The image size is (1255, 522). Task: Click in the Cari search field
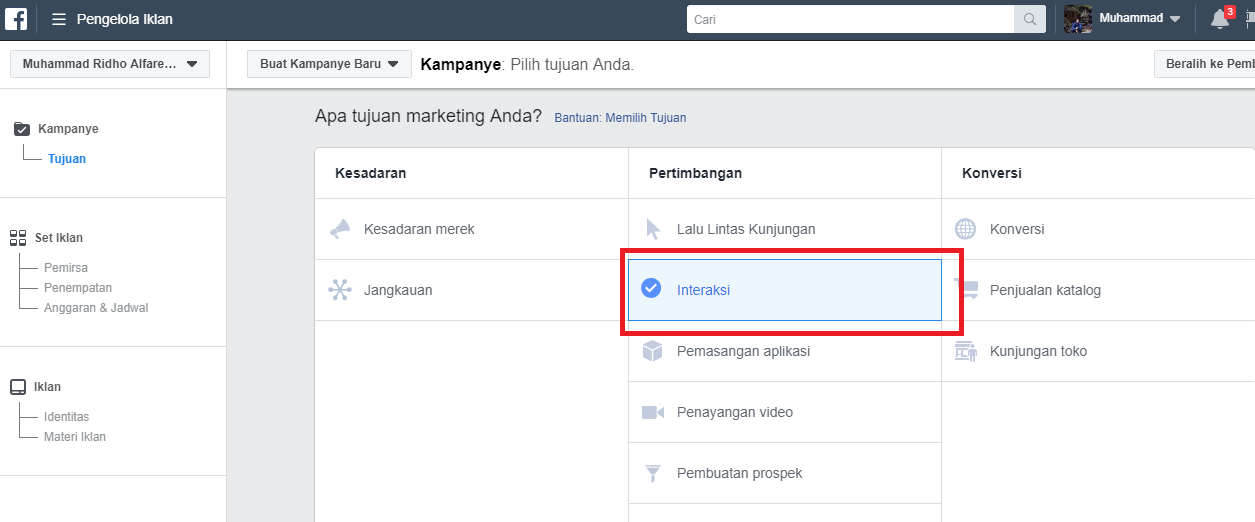pyautogui.click(x=851, y=19)
